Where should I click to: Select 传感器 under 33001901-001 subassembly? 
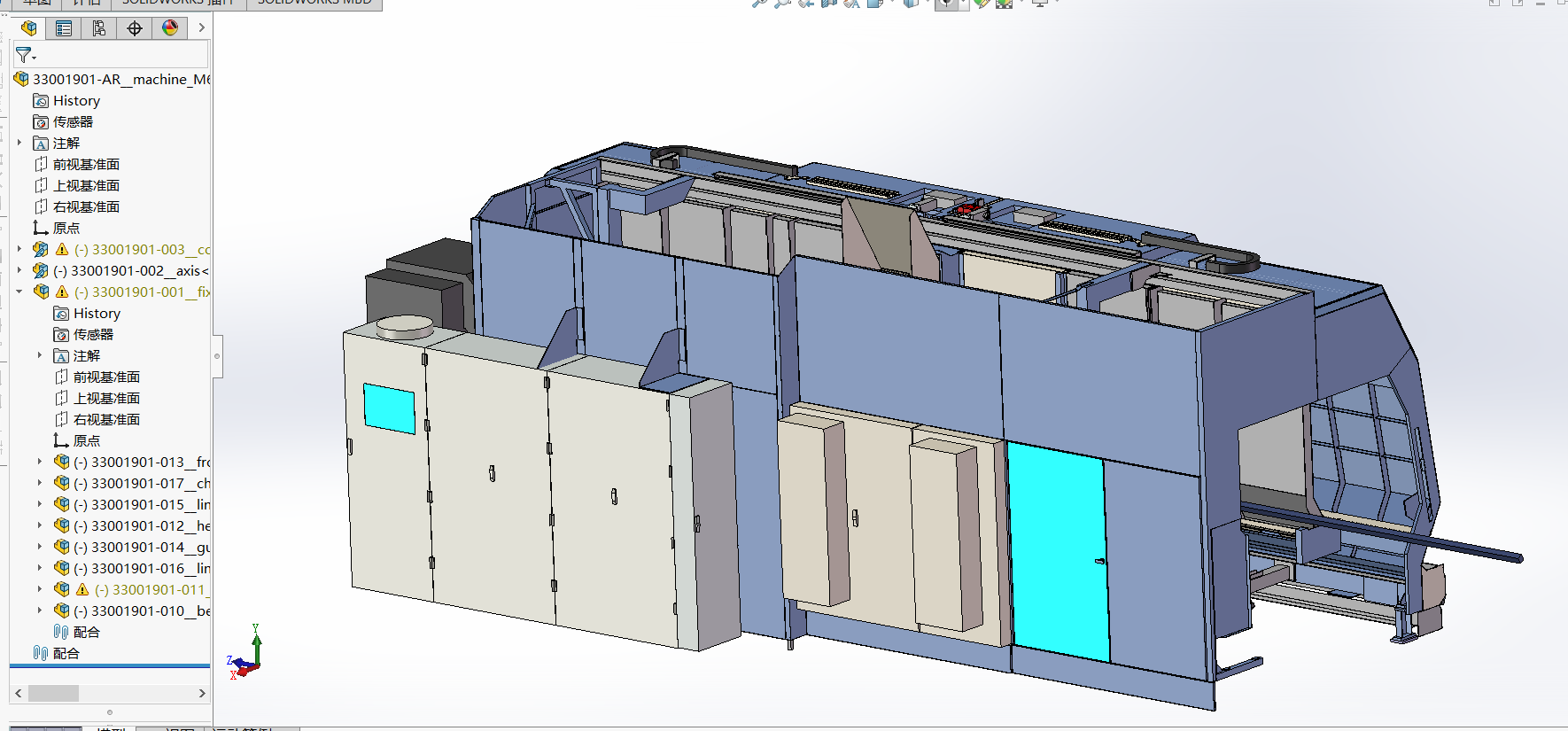point(93,334)
